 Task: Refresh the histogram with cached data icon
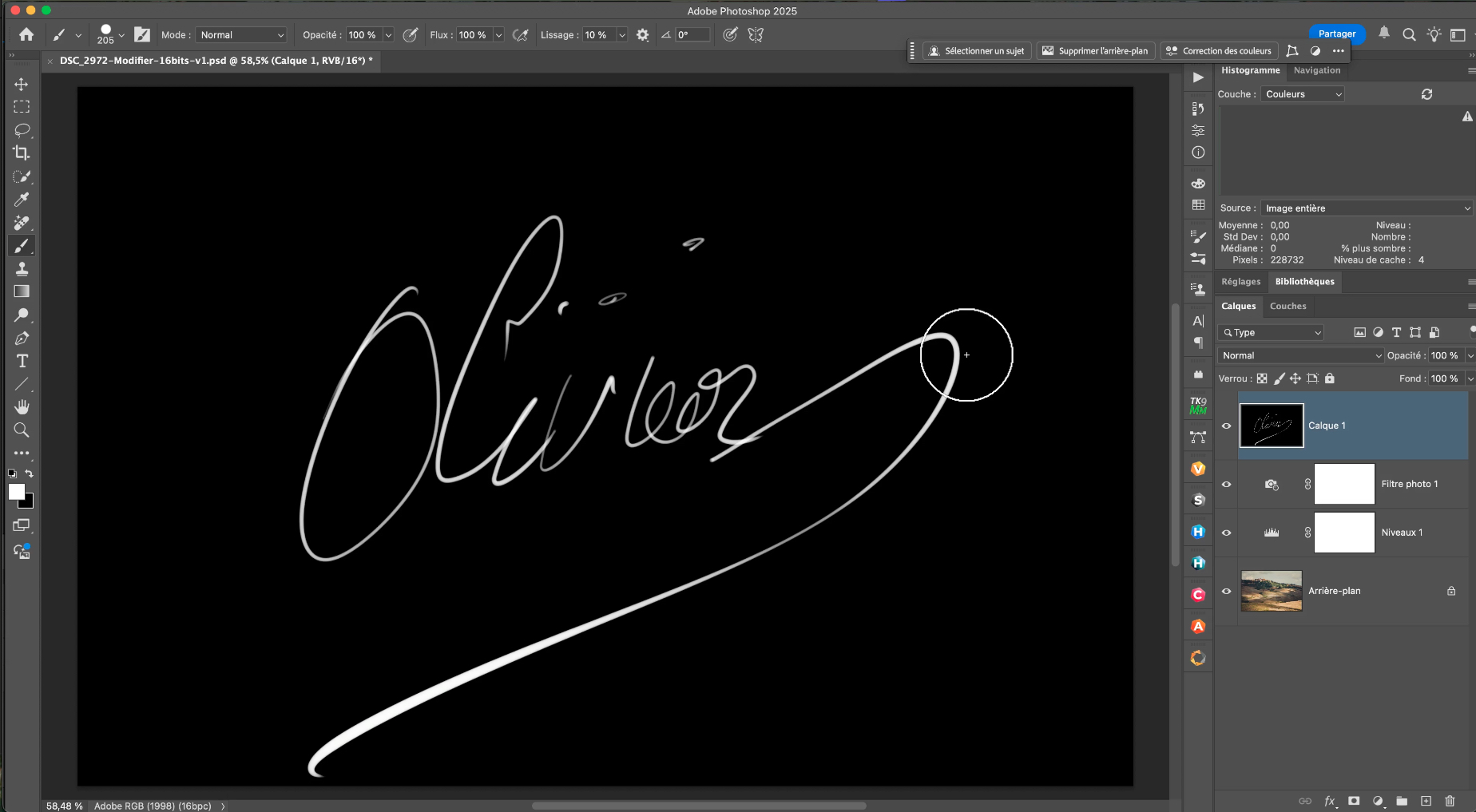tap(1426, 94)
